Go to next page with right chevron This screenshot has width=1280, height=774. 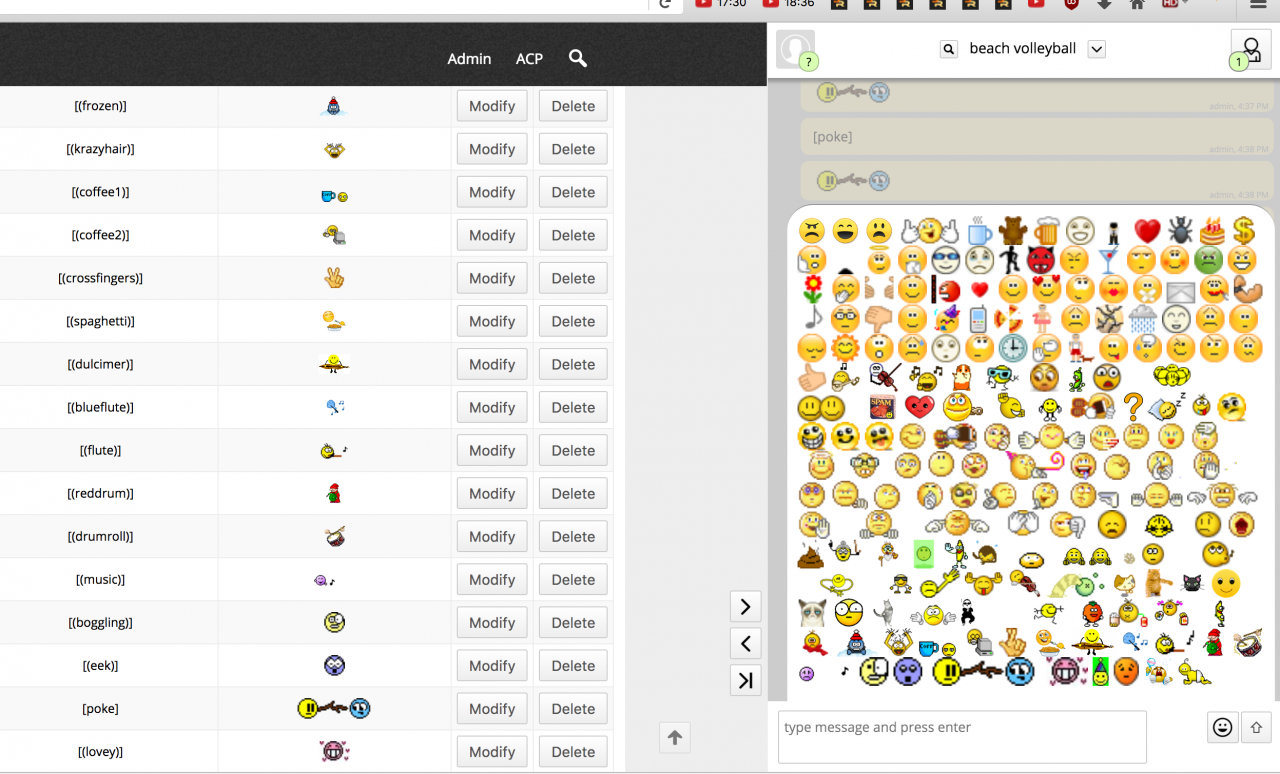tap(745, 606)
